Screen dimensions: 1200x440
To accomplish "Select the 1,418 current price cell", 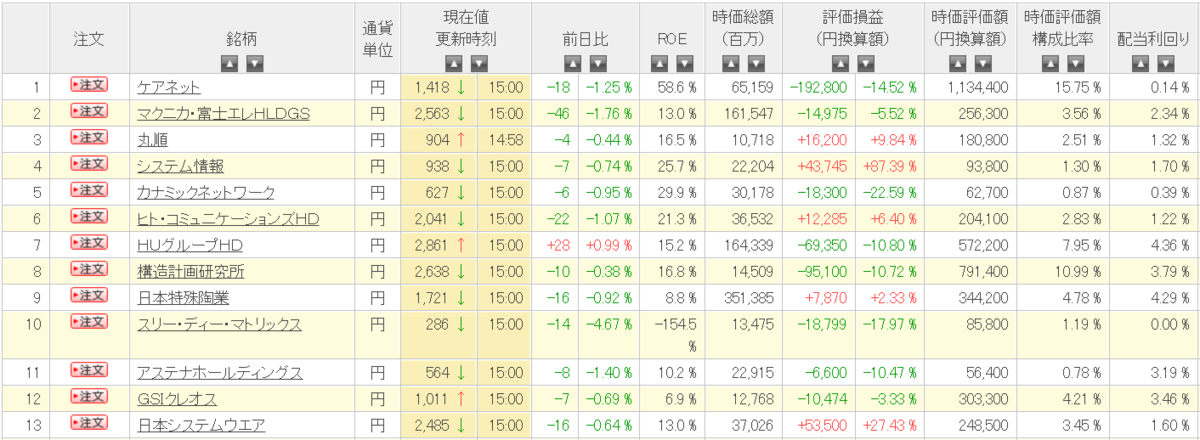I will (438, 88).
